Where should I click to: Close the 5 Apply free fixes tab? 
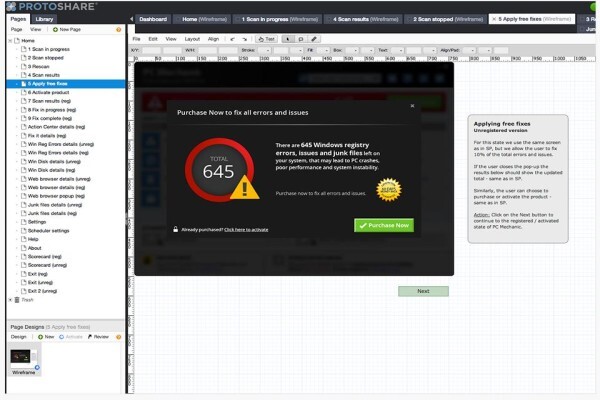494,19
